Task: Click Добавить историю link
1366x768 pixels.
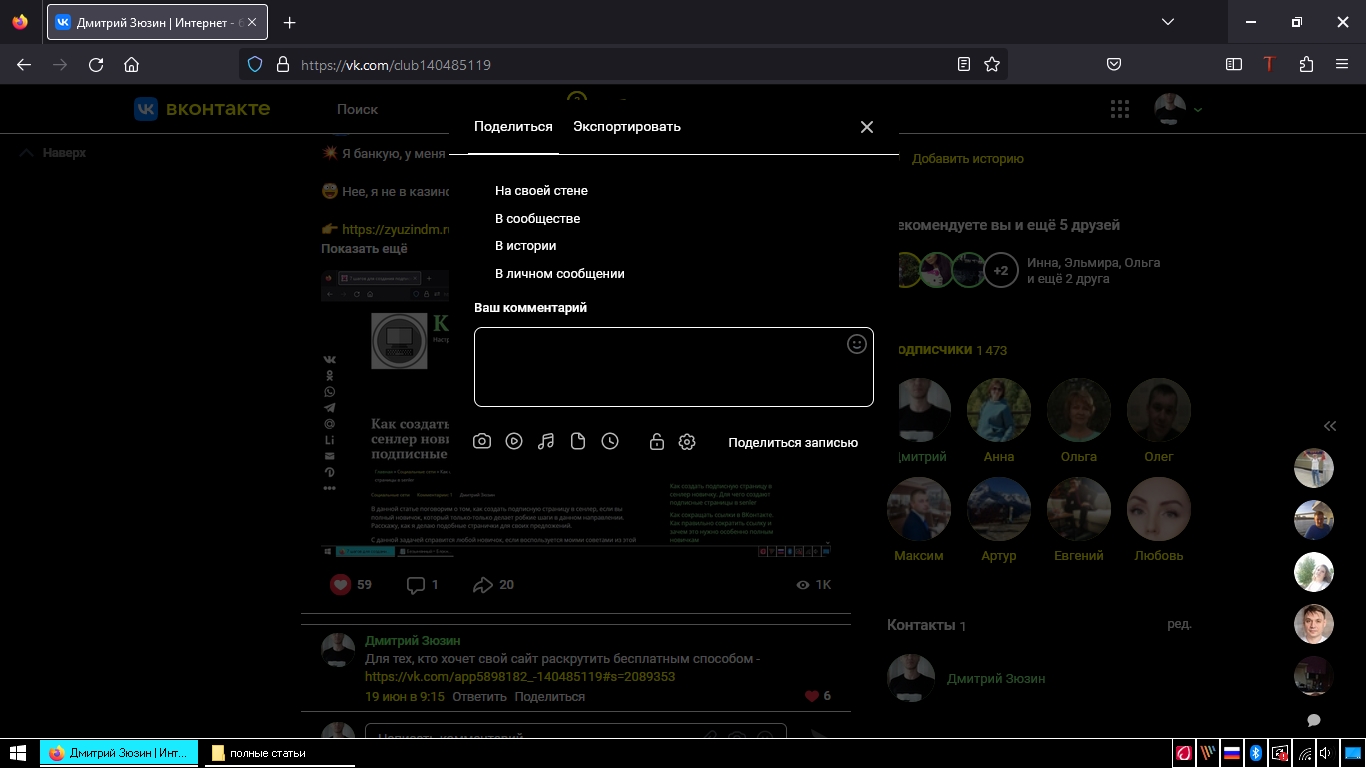Action: [x=967, y=159]
